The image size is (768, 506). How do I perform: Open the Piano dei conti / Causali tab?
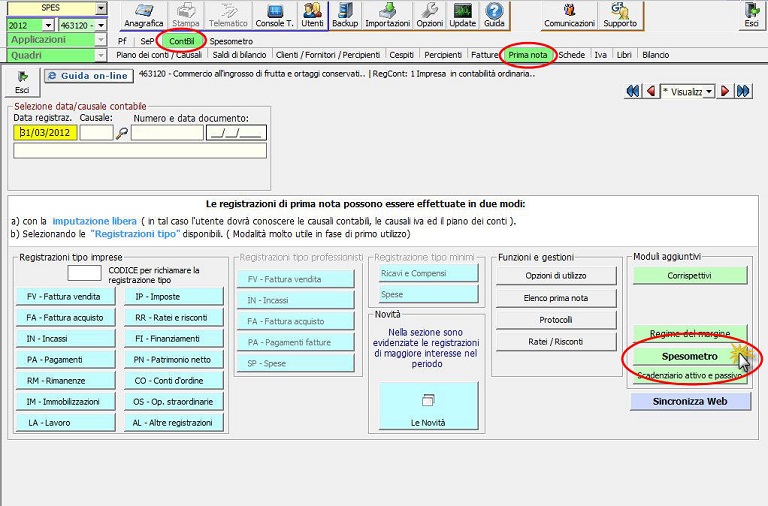point(159,55)
